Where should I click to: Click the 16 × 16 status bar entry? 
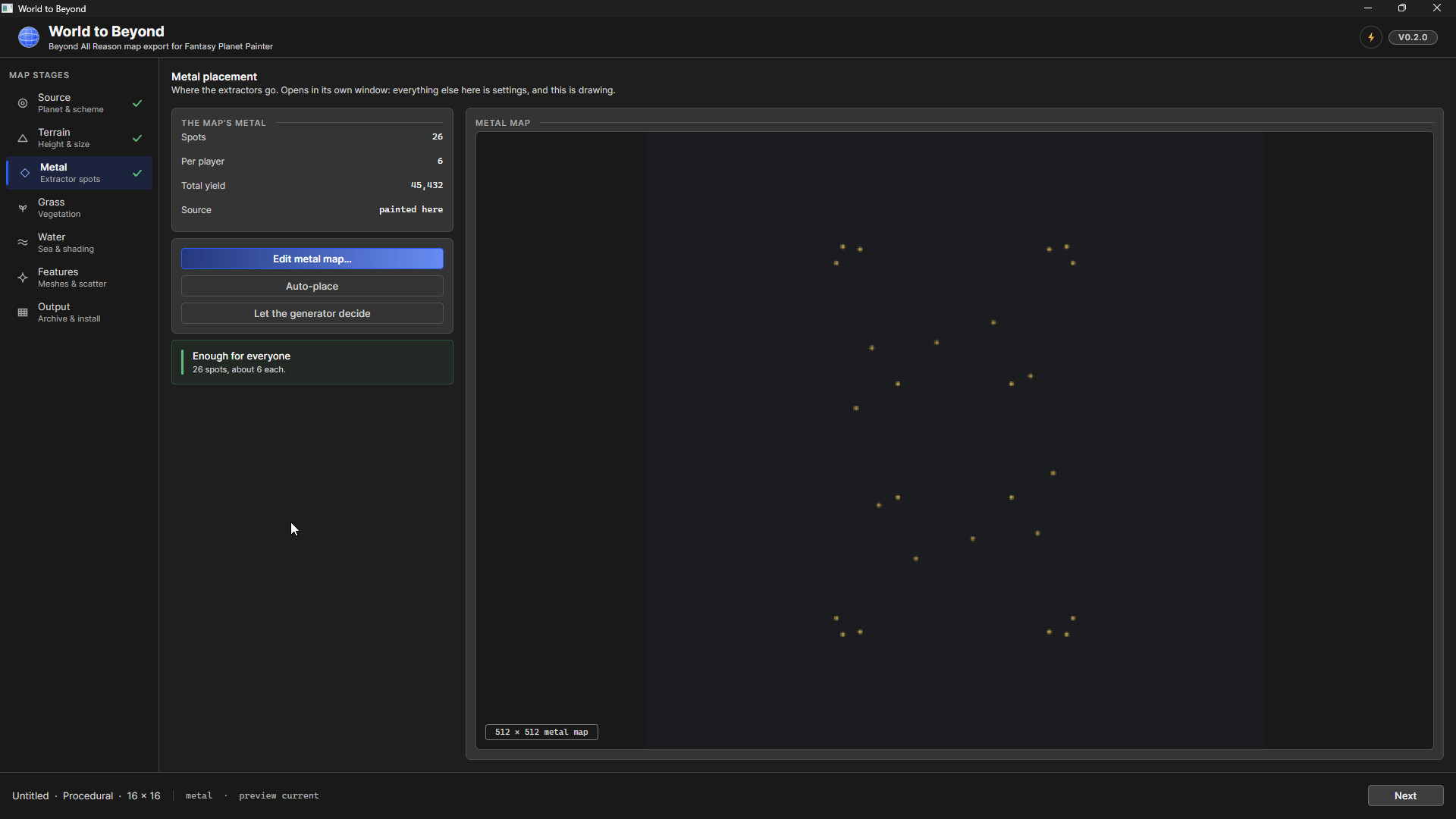coord(143,795)
